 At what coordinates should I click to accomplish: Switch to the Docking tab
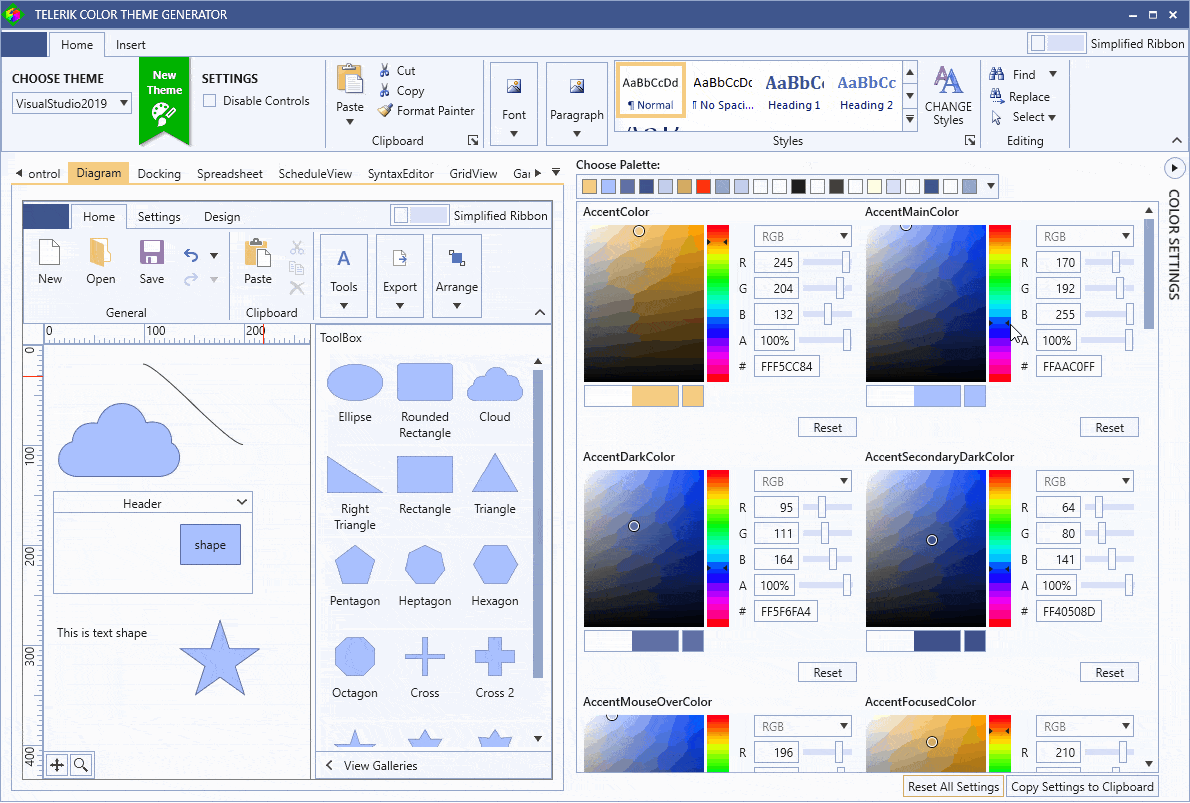[159, 174]
